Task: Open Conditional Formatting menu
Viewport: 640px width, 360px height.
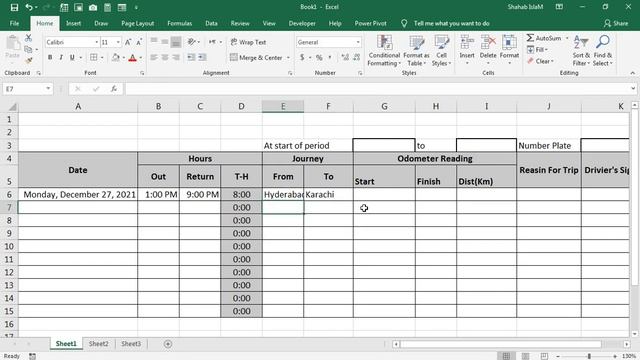Action: pyautogui.click(x=384, y=51)
